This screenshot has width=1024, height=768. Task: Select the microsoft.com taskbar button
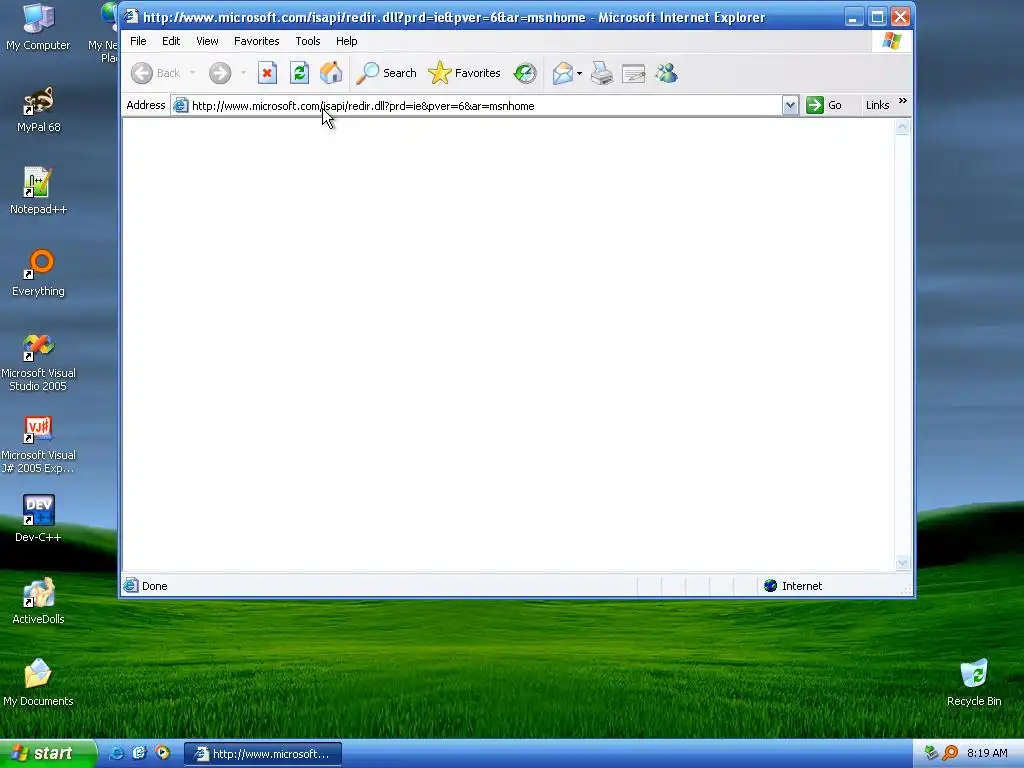[x=263, y=754]
